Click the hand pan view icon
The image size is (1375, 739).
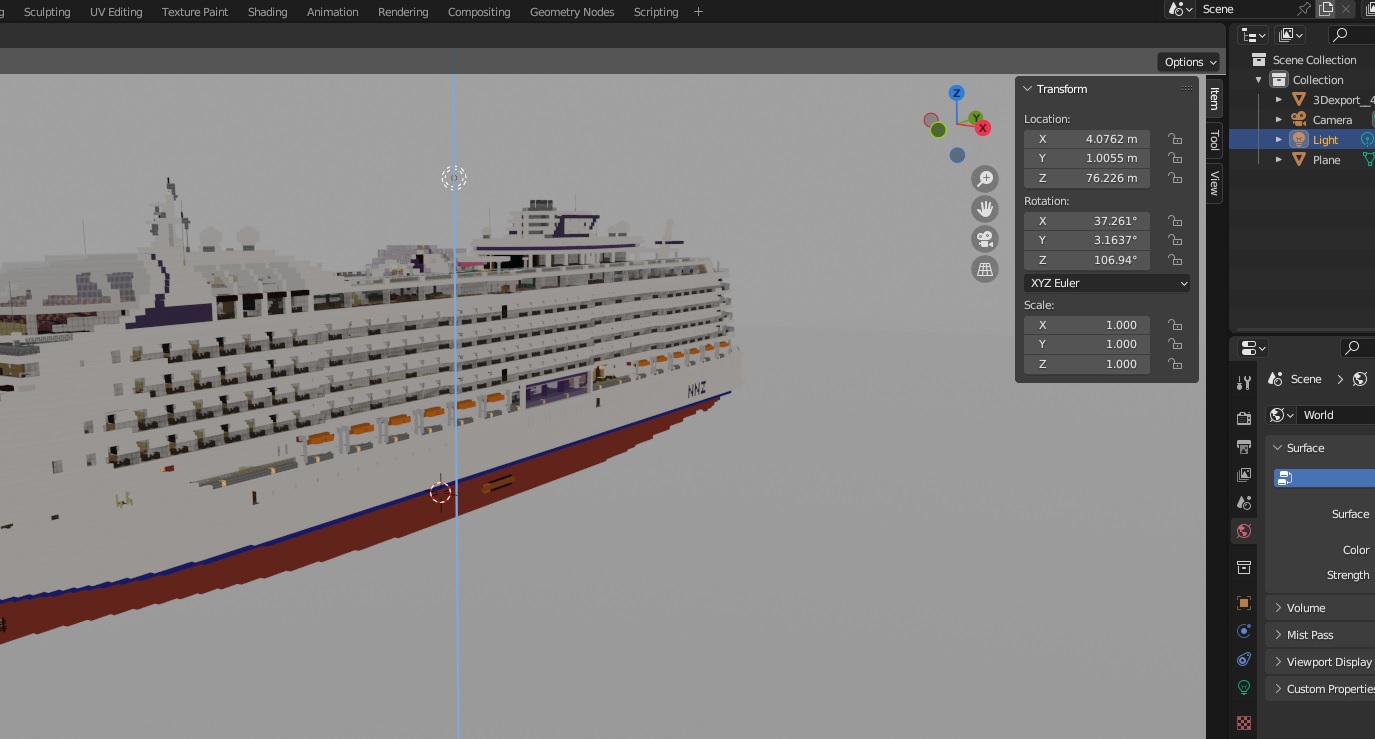tap(985, 209)
